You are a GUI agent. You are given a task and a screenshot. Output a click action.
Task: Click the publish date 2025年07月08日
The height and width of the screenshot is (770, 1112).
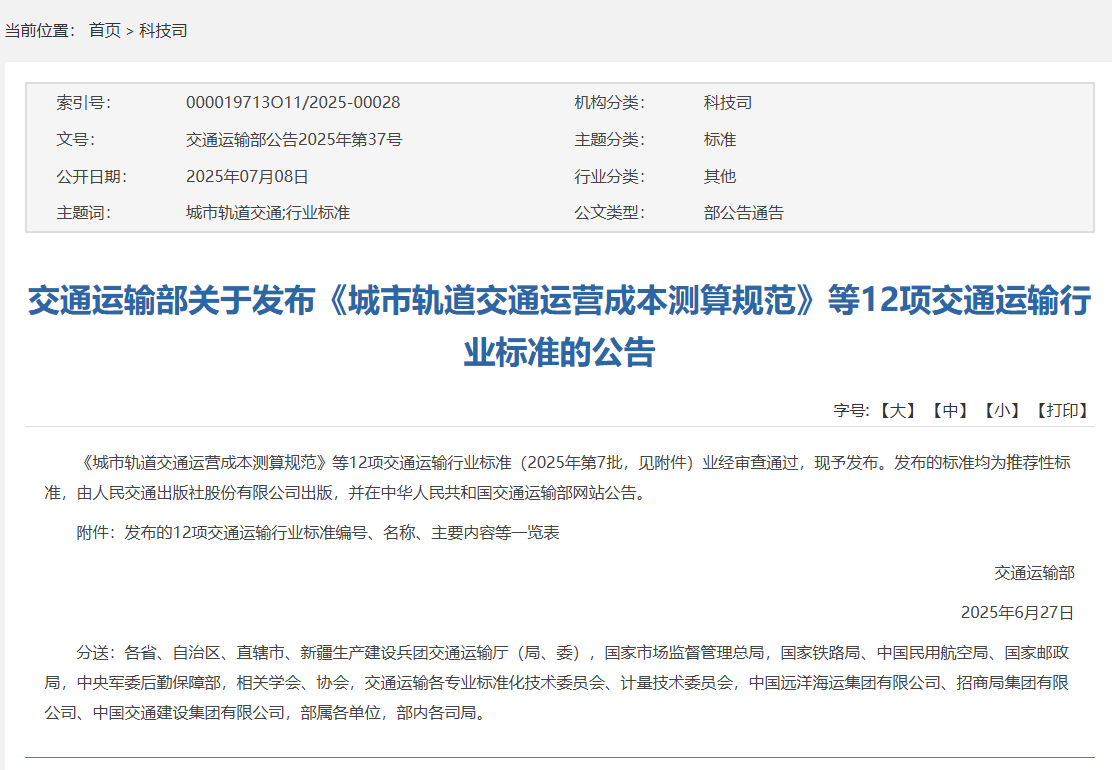click(x=247, y=177)
